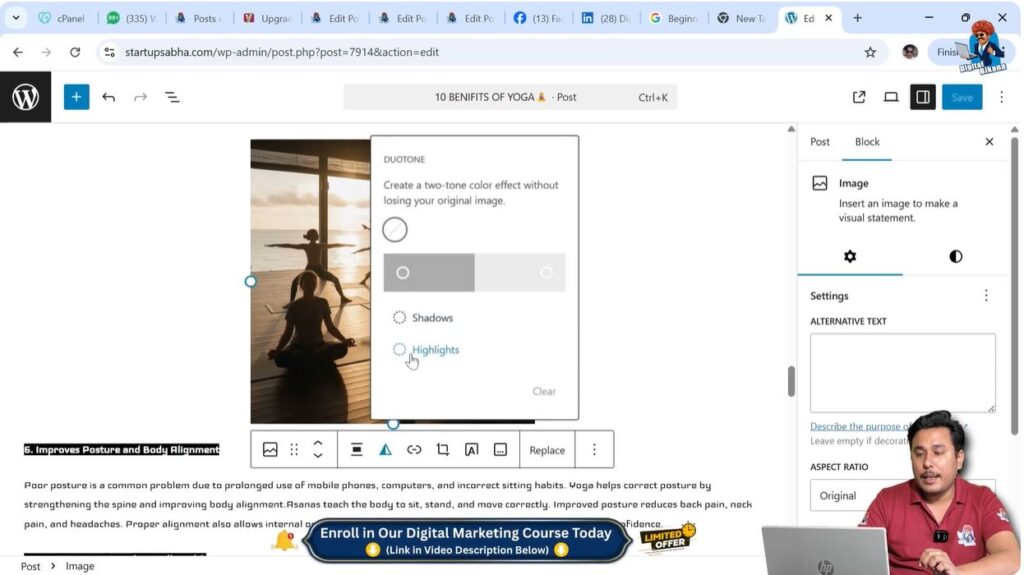Choose the Shadows color option
Viewport: 1024px width, 575px height.
423,318
